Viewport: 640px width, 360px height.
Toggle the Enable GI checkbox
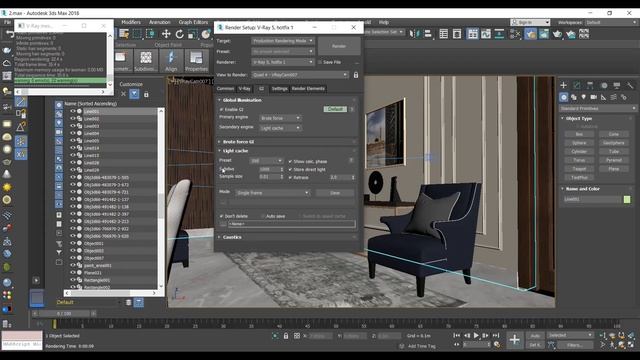(222, 109)
